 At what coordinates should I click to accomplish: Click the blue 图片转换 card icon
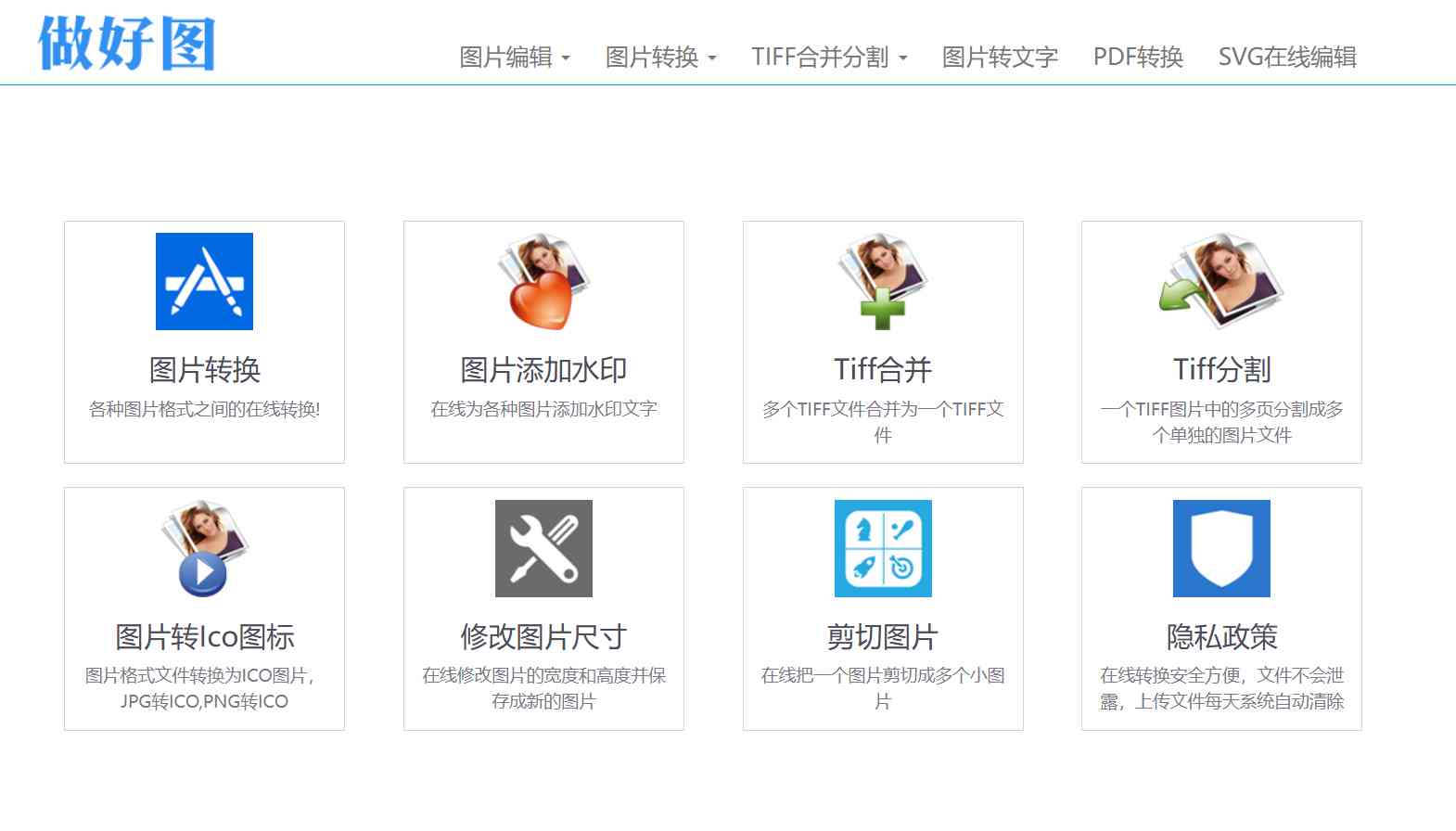point(204,282)
